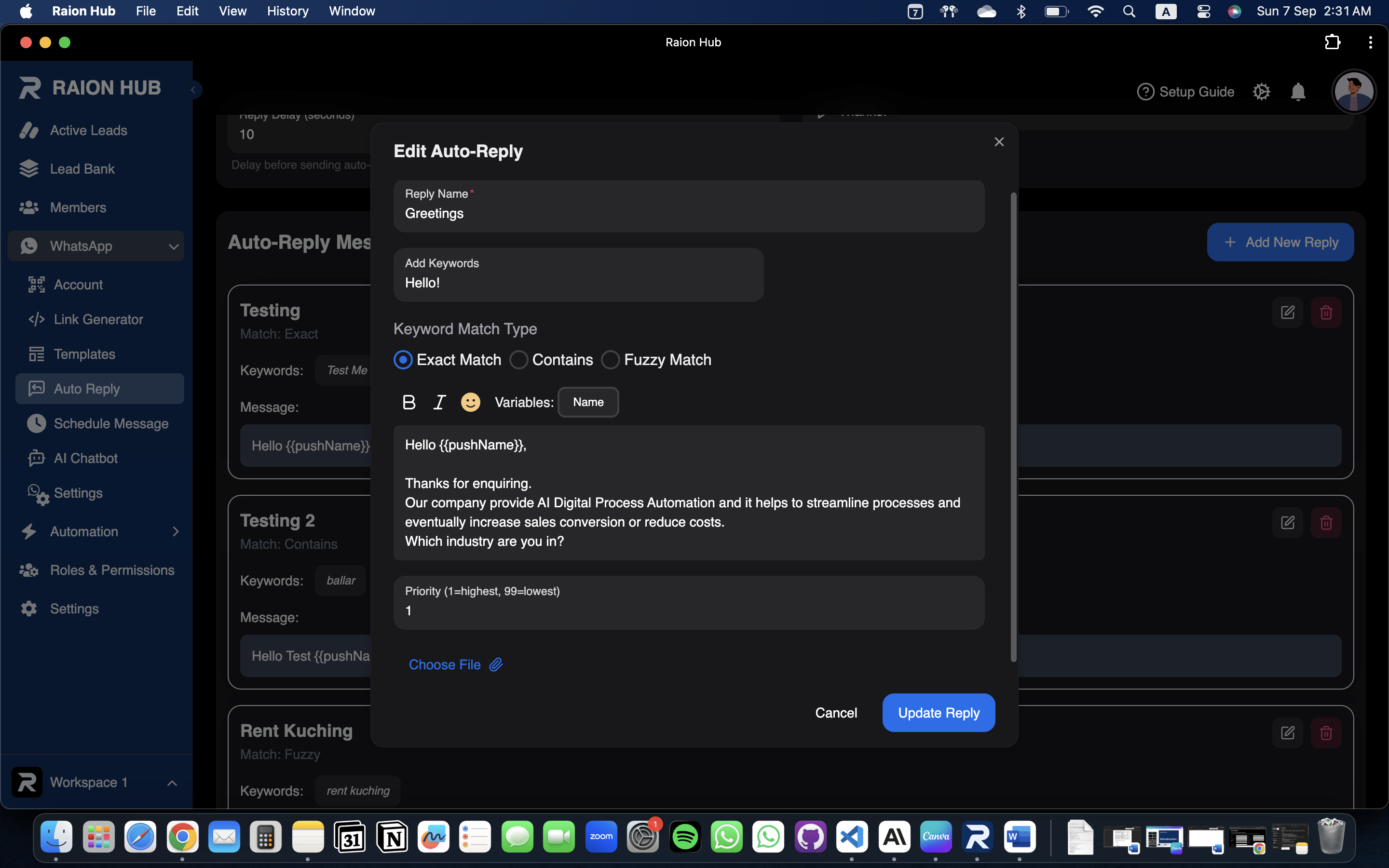Open the History menu
1389x868 pixels.
click(287, 11)
